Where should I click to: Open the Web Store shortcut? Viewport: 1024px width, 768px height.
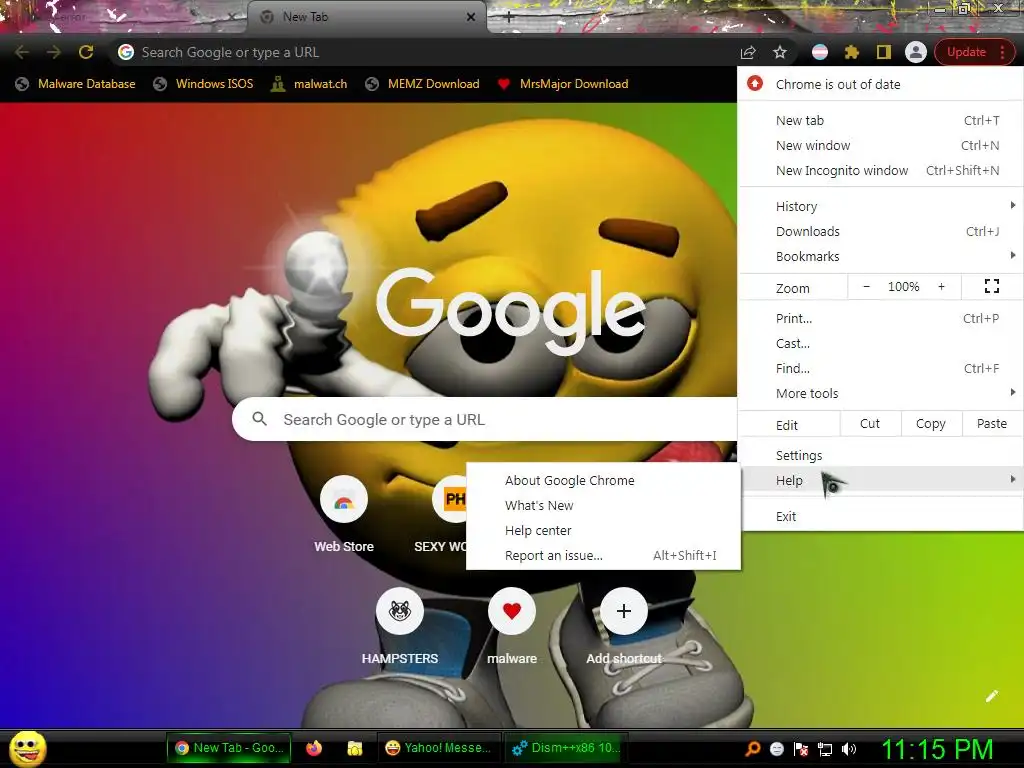coord(344,500)
